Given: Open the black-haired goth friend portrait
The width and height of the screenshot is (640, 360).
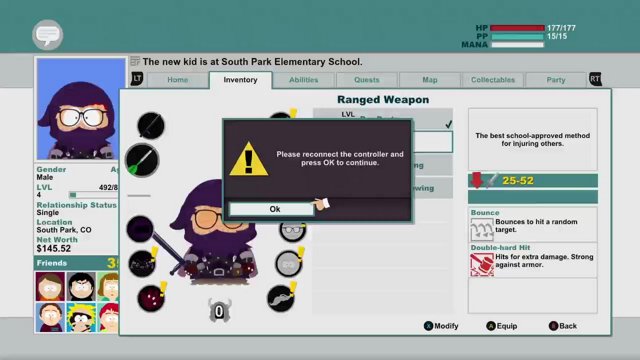Looking at the screenshot, I should 81,287.
